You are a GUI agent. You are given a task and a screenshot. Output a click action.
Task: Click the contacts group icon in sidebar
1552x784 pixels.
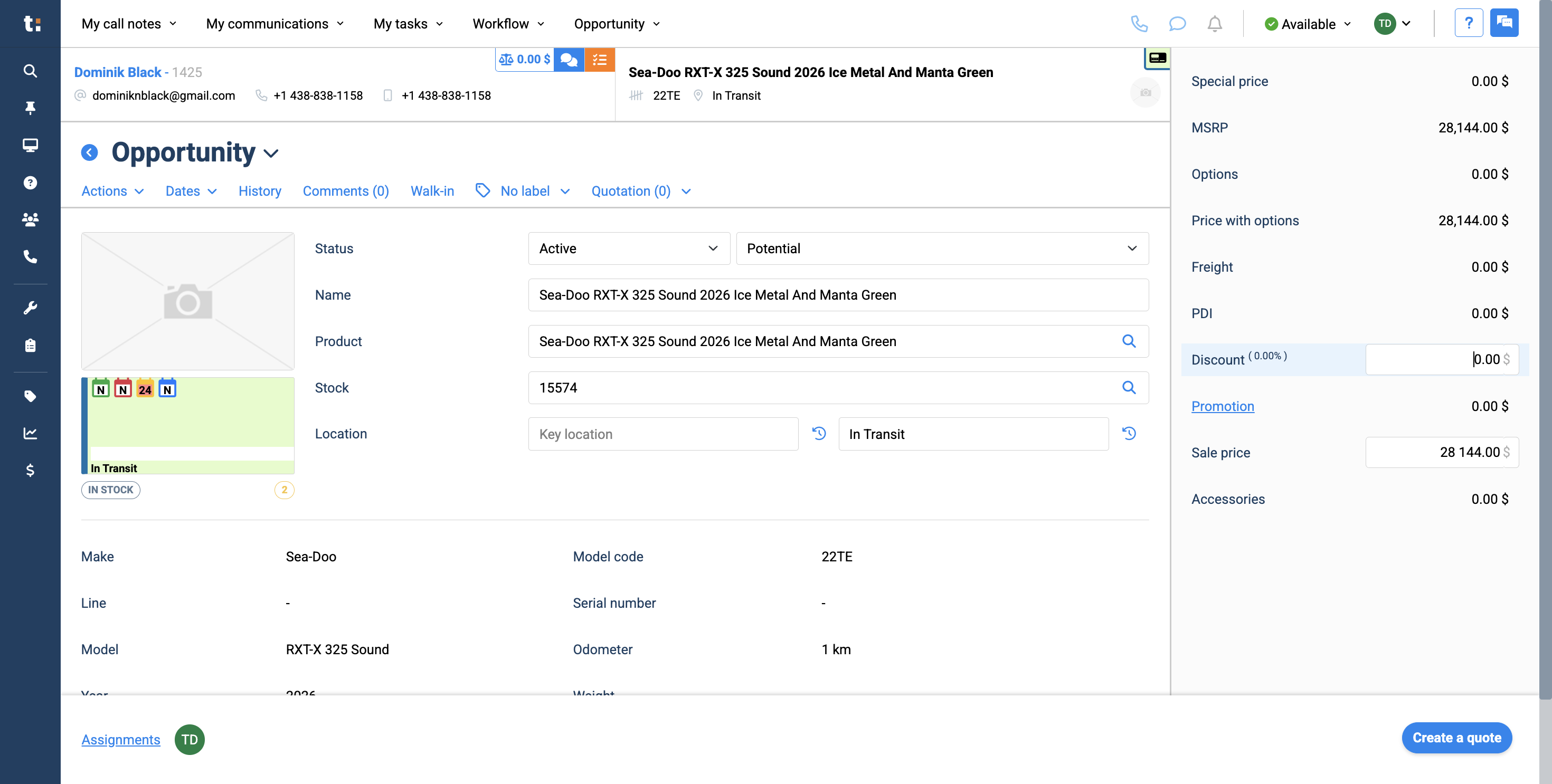30,219
